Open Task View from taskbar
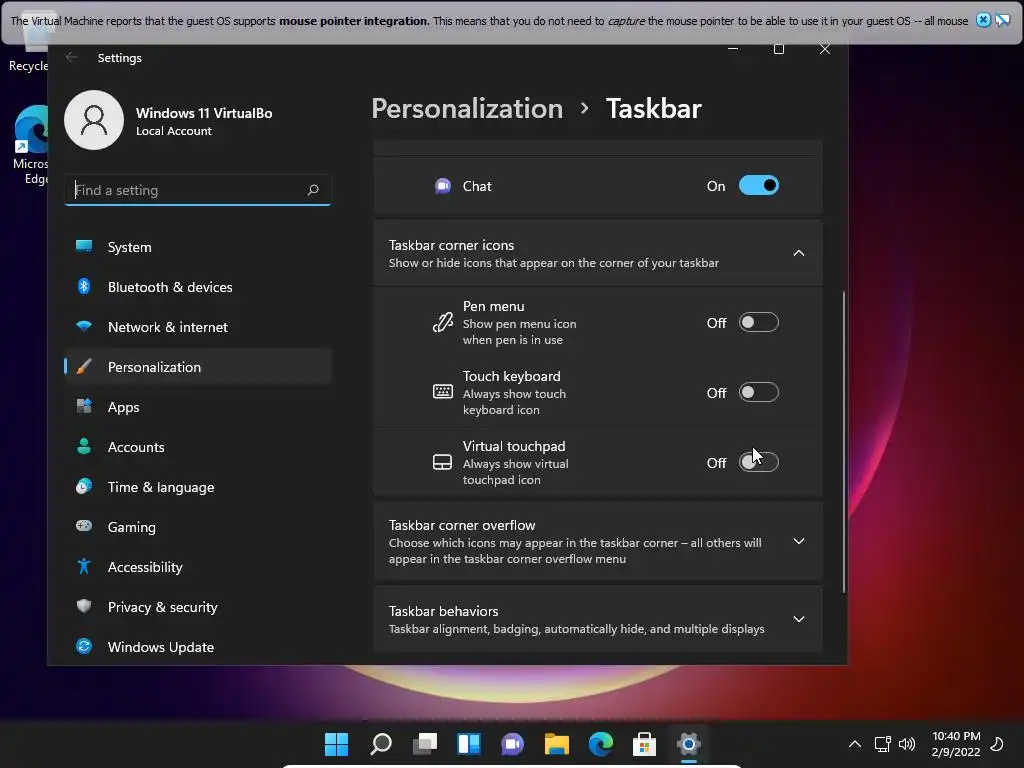1024x768 pixels. pyautogui.click(x=424, y=744)
